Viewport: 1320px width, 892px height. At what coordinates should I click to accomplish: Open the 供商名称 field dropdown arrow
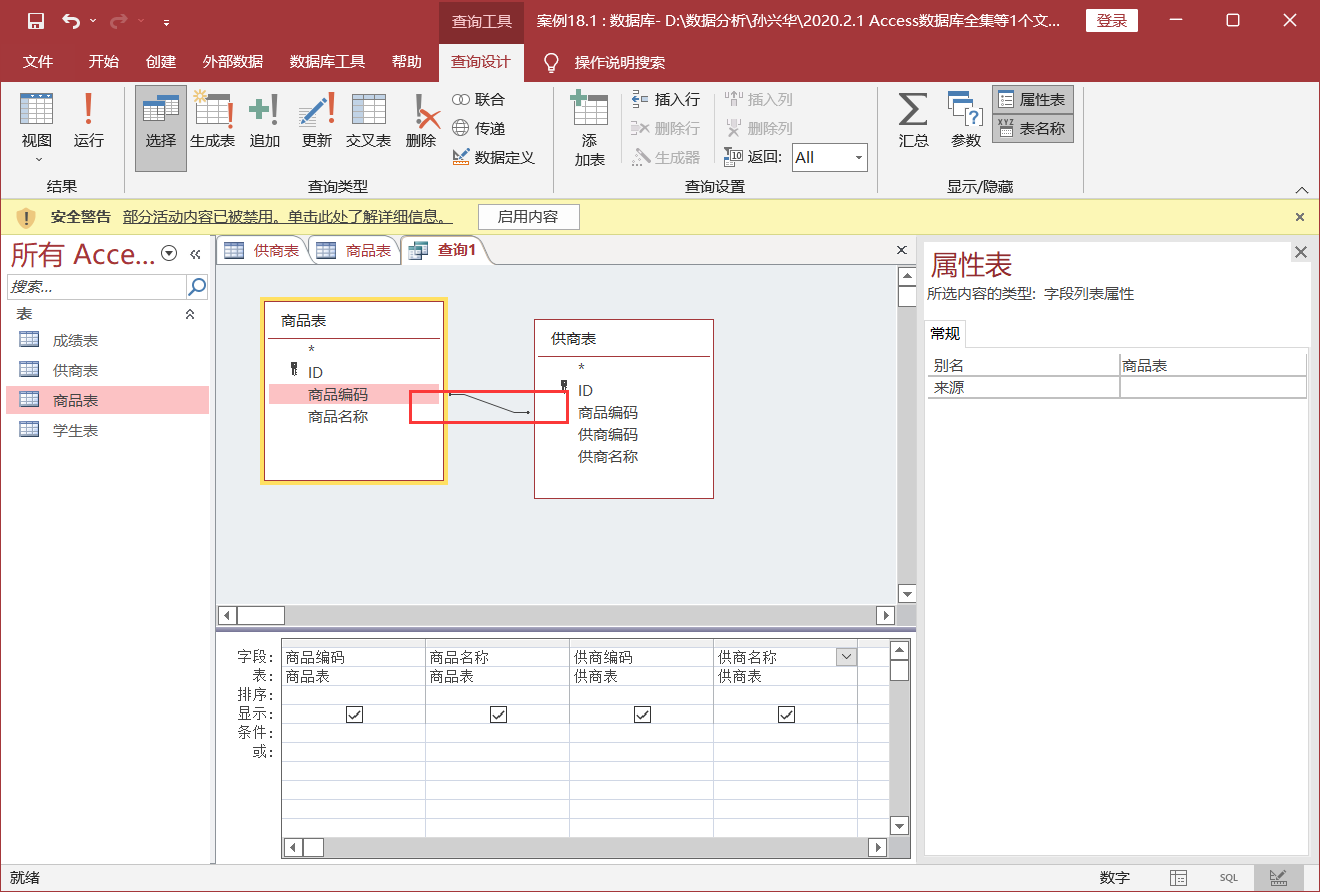click(846, 657)
